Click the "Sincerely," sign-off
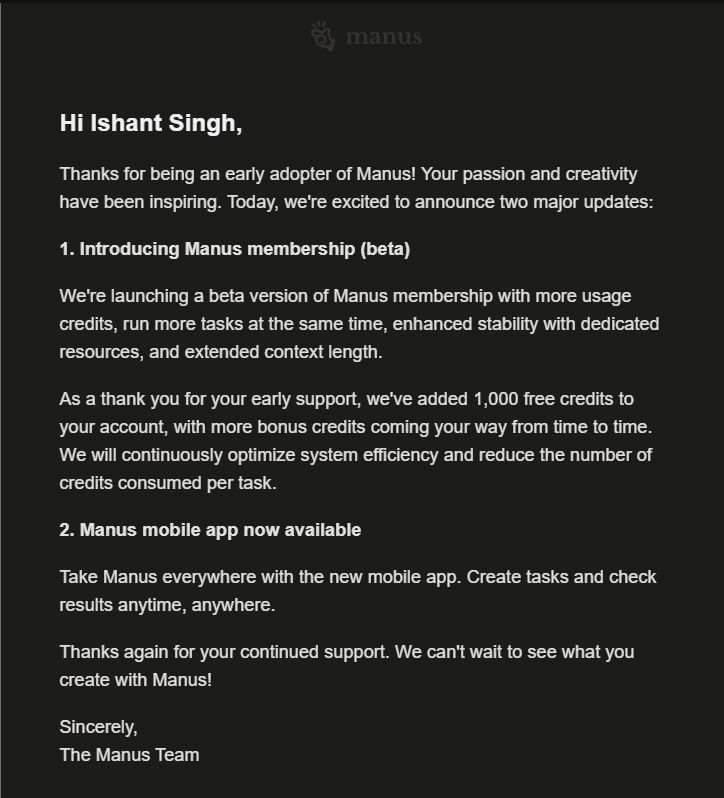The height and width of the screenshot is (798, 724). click(x=98, y=727)
